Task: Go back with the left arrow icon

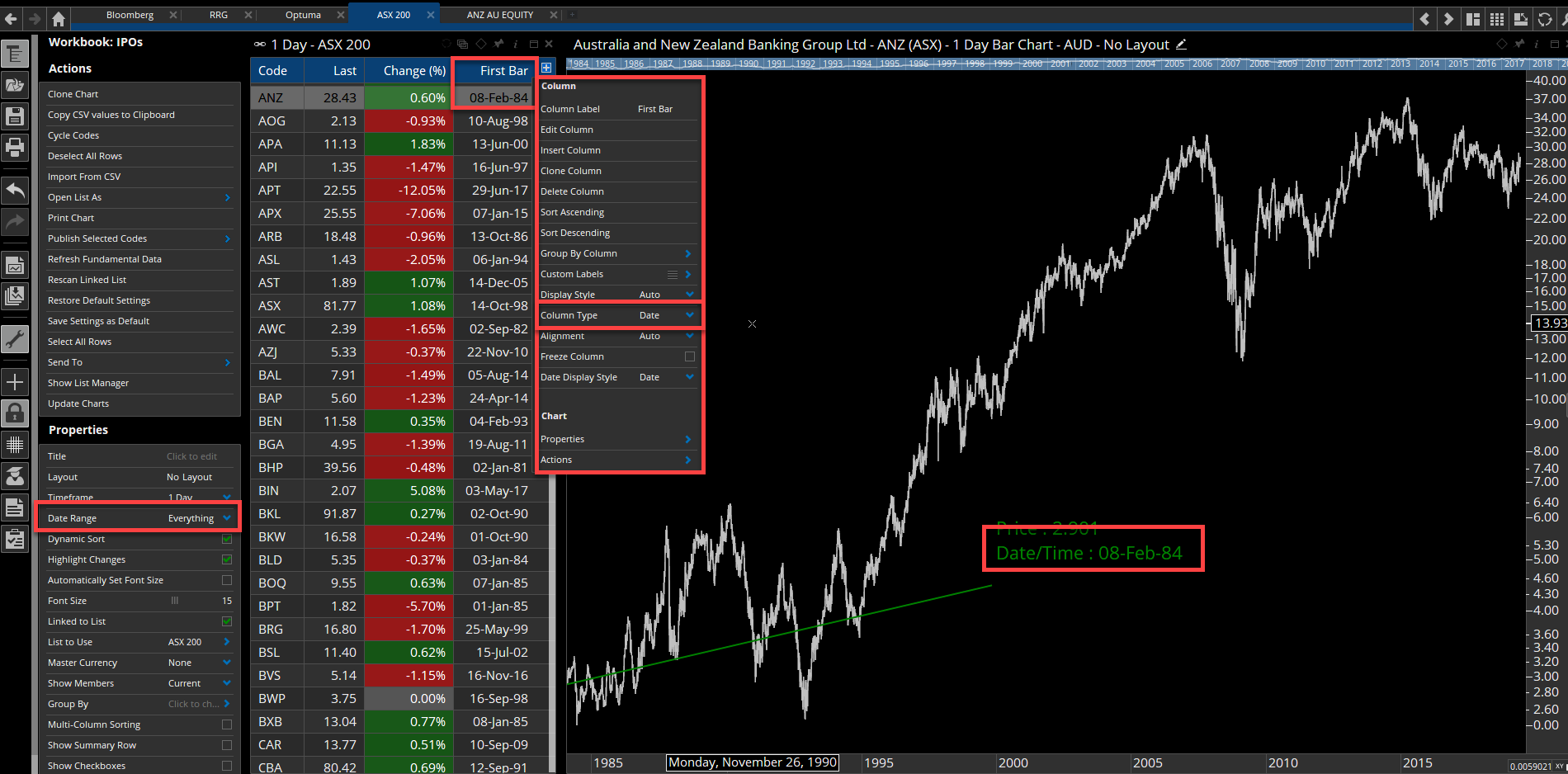Action: tap(11, 18)
